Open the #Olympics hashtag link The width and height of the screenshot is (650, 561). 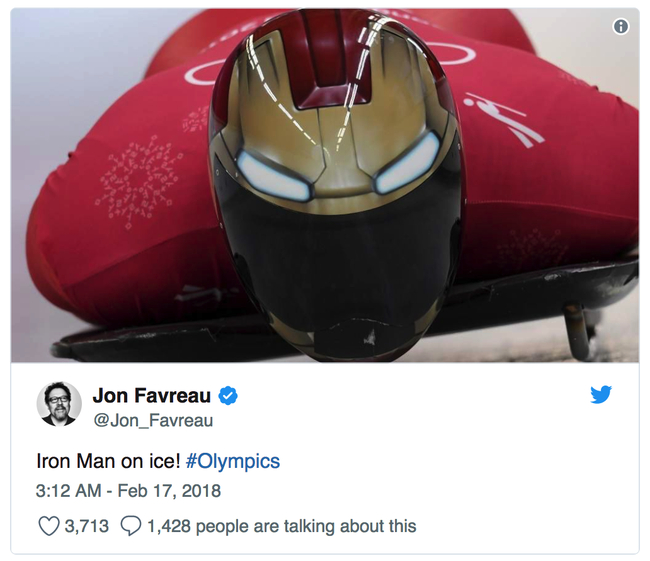[x=233, y=461]
